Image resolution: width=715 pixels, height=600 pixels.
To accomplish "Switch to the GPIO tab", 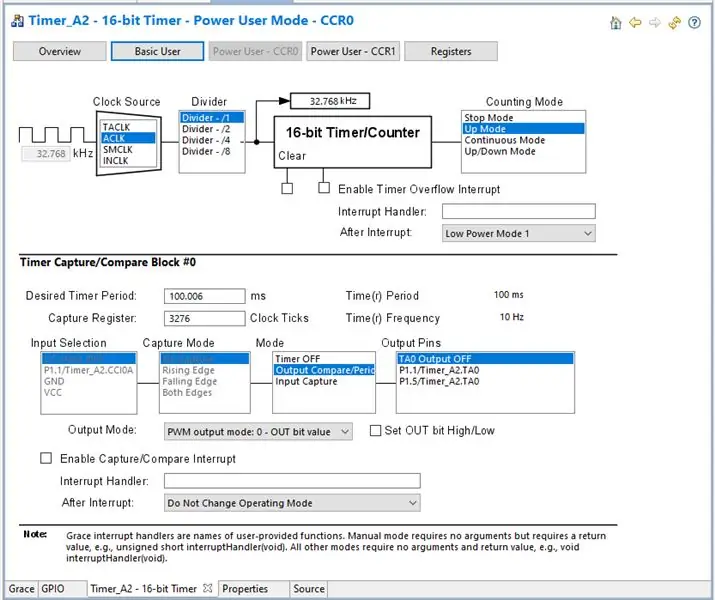I will (62, 589).
